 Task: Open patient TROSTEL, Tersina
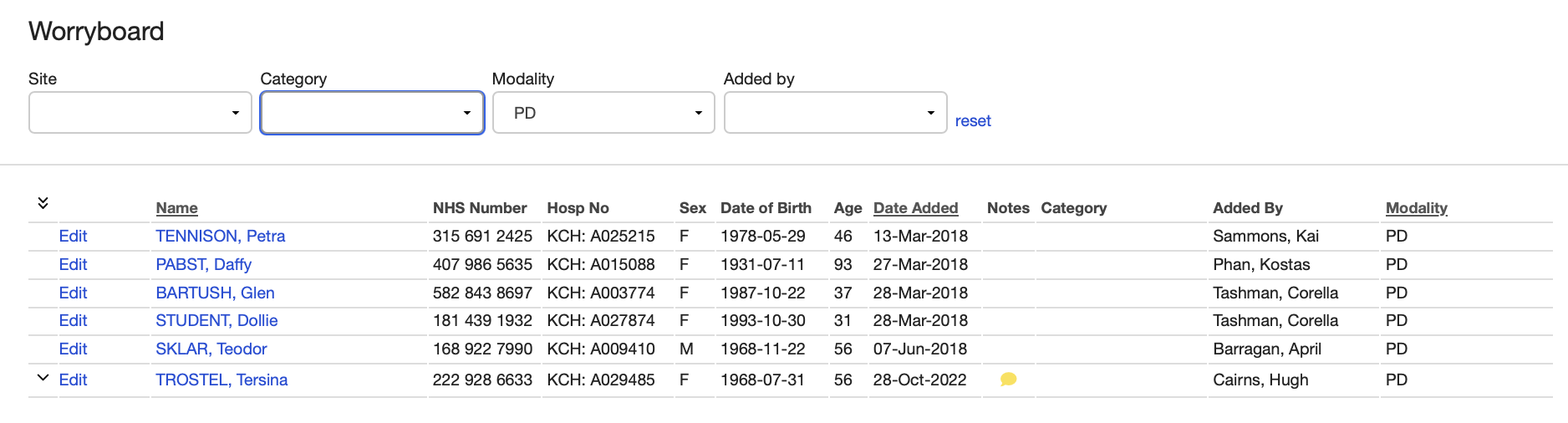[221, 380]
